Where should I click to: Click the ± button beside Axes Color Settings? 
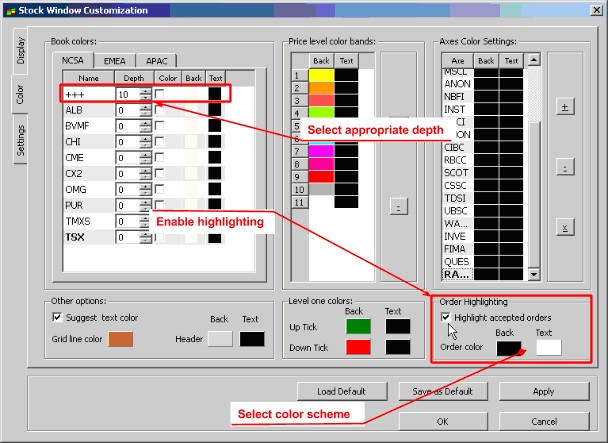[565, 106]
